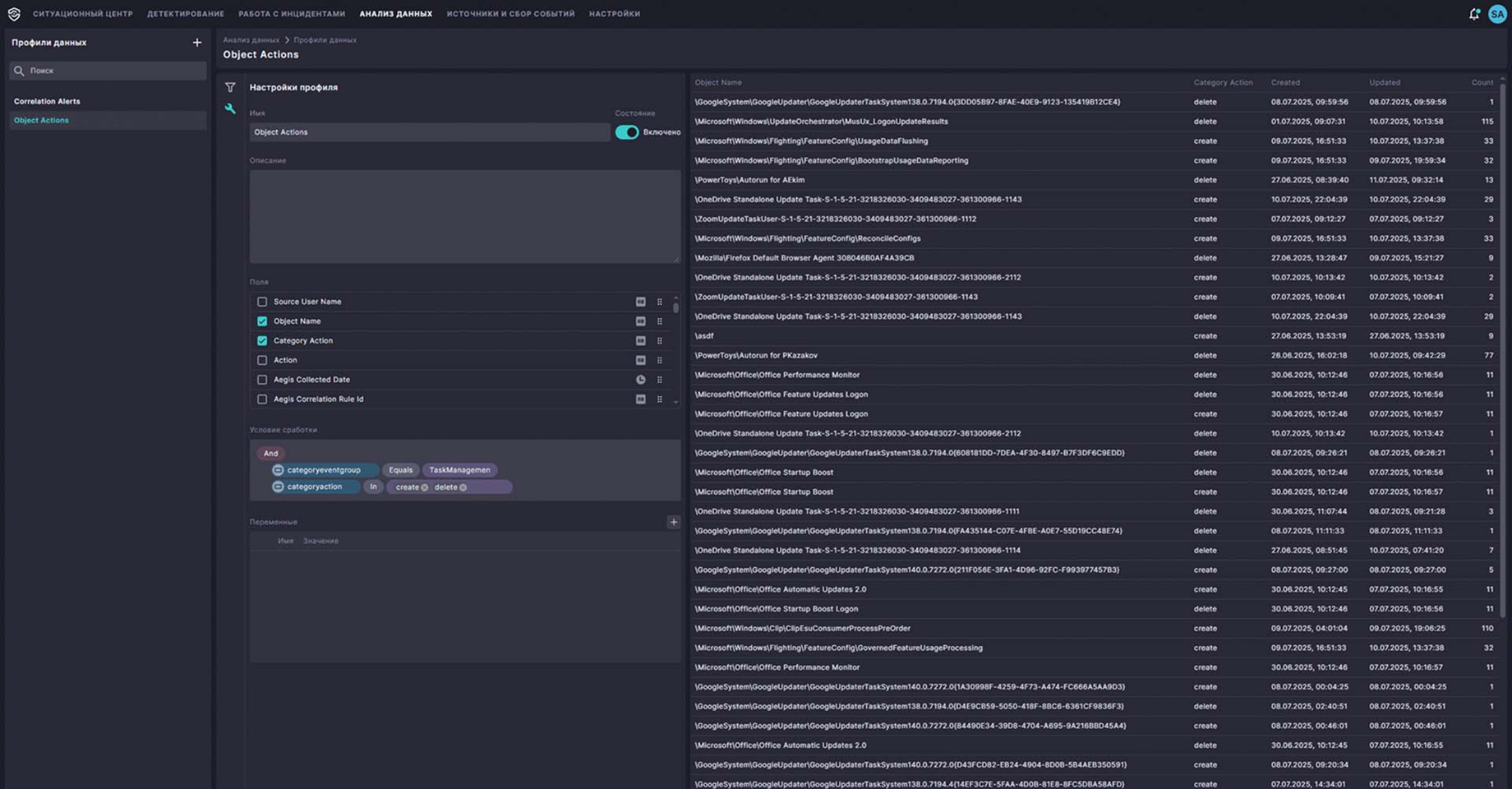The height and width of the screenshot is (789, 1512).
Task: Add a new data profile with plus icon
Action: 196,43
